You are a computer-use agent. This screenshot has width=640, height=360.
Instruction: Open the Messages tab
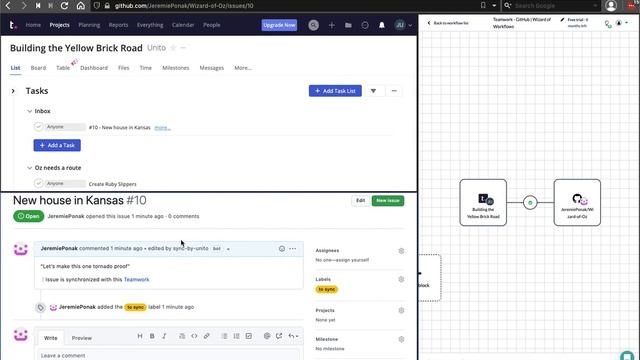pyautogui.click(x=211, y=68)
